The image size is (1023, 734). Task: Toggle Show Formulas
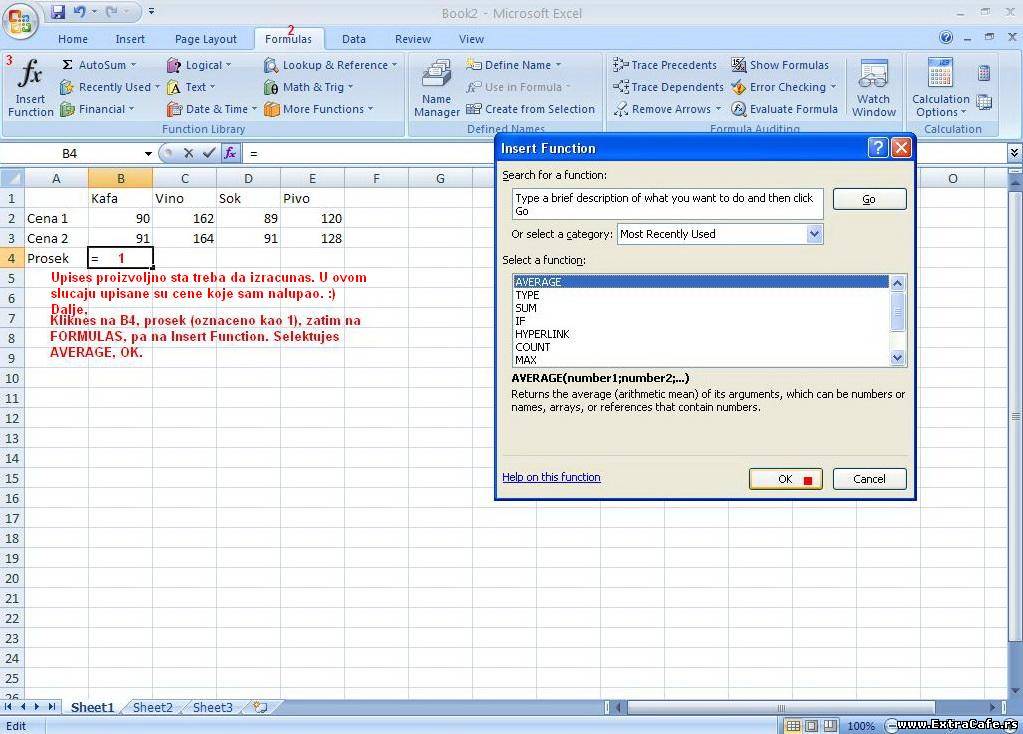point(780,65)
